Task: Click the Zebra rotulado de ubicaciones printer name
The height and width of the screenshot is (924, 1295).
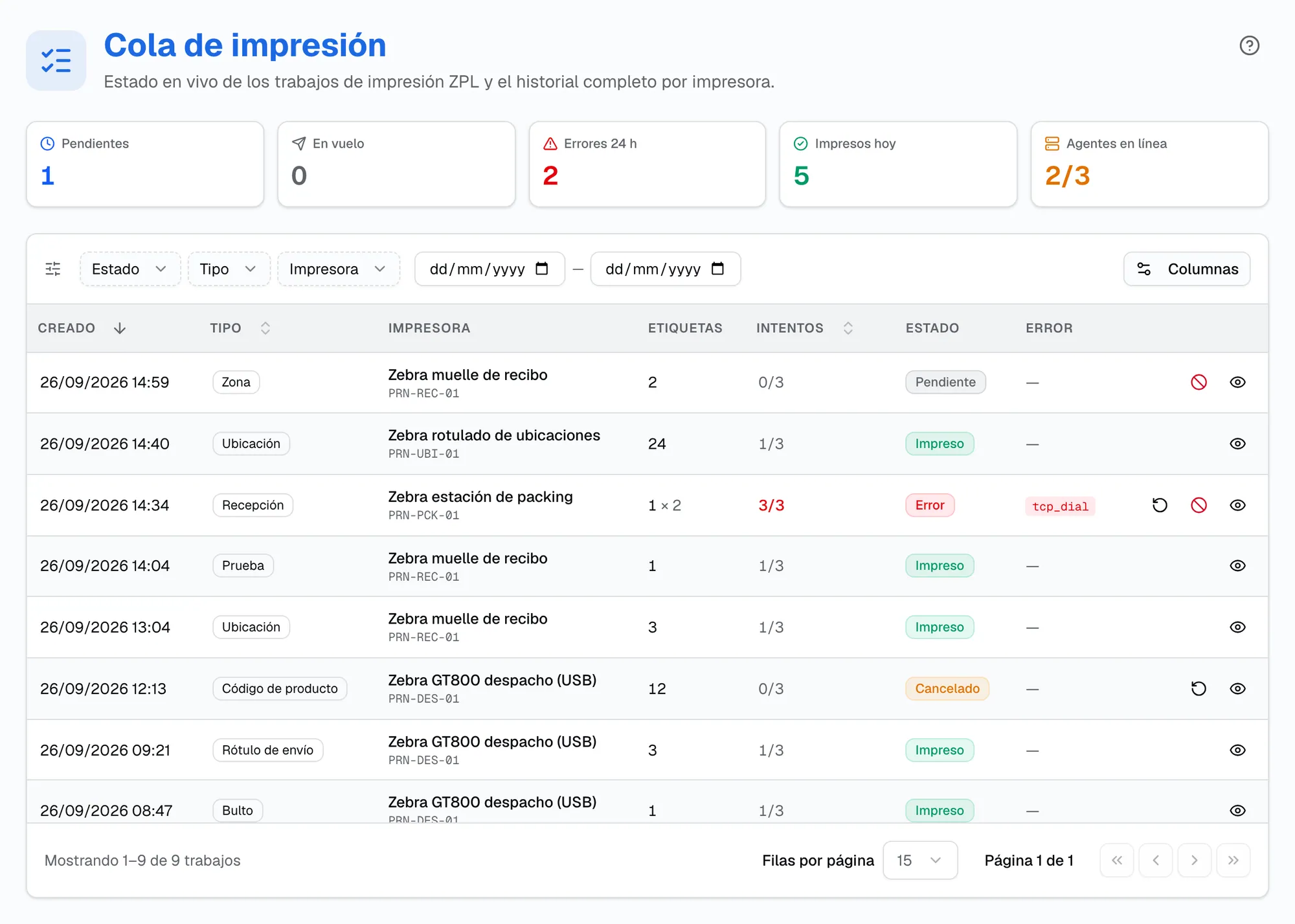Action: coord(494,435)
